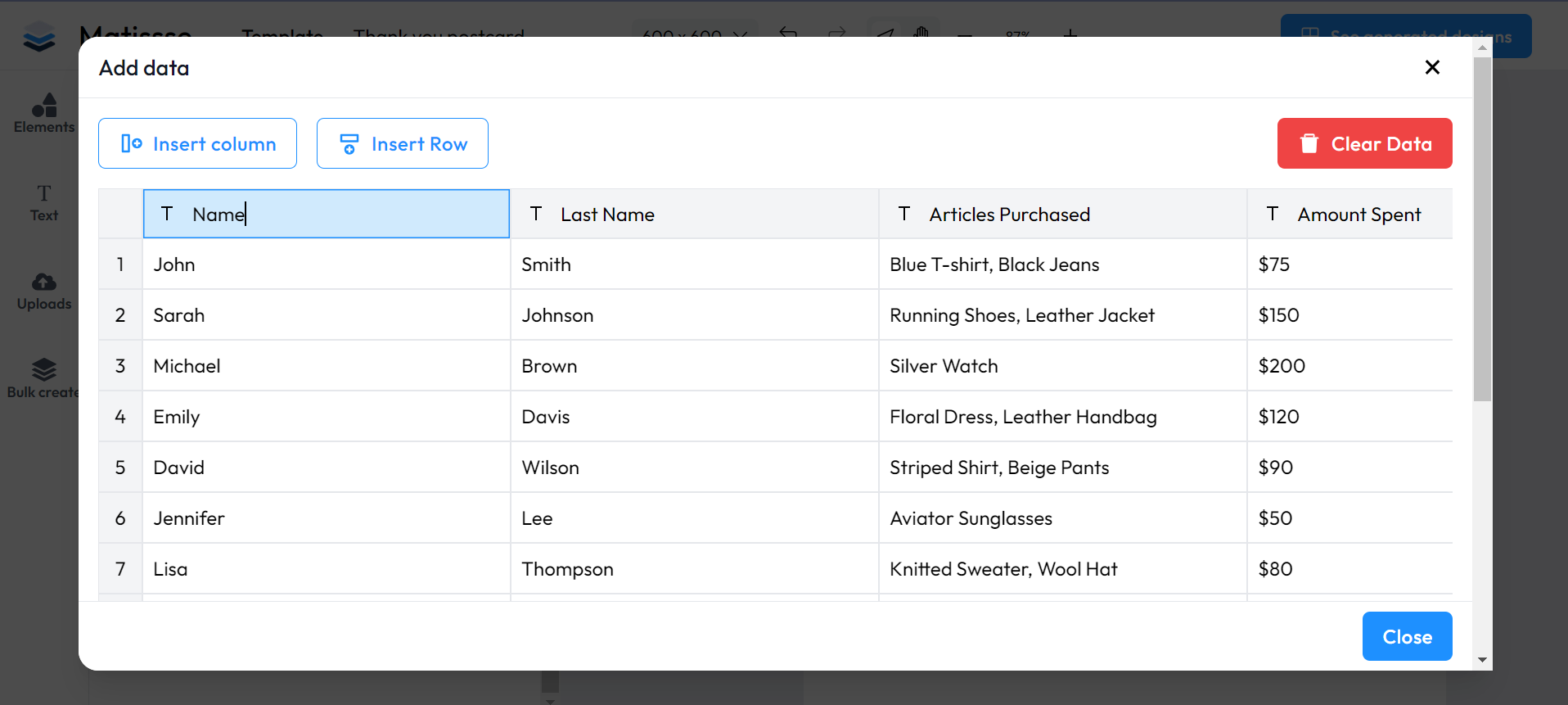Click the column icon in Insert column
Viewport: 1568px width, 705px height.
coord(131,143)
